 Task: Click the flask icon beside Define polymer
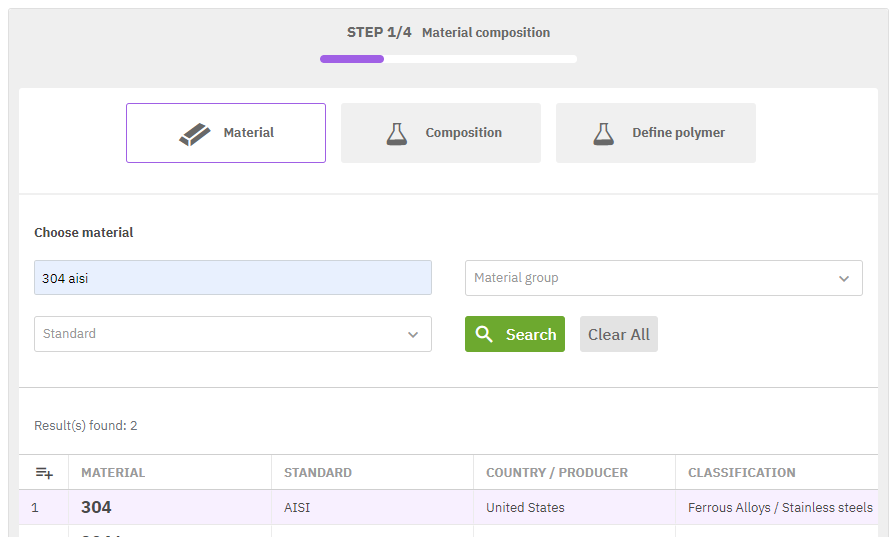[603, 133]
